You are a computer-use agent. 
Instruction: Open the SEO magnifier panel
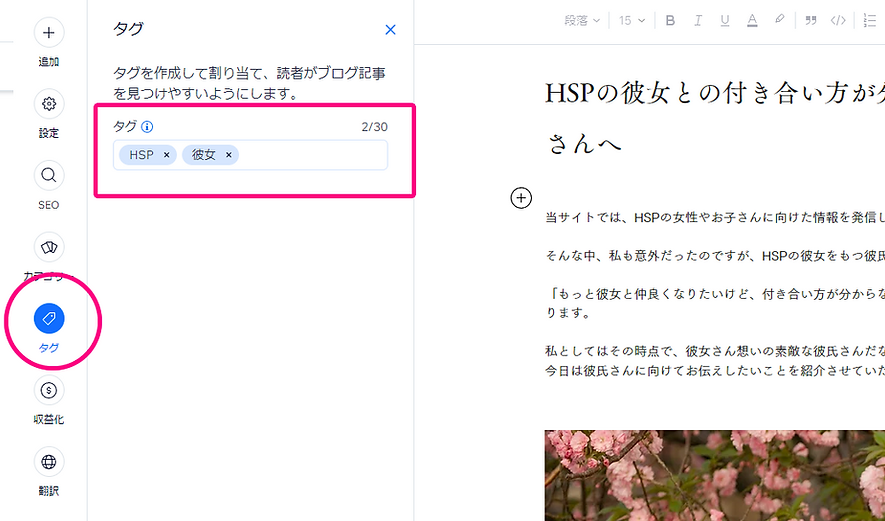(49, 176)
